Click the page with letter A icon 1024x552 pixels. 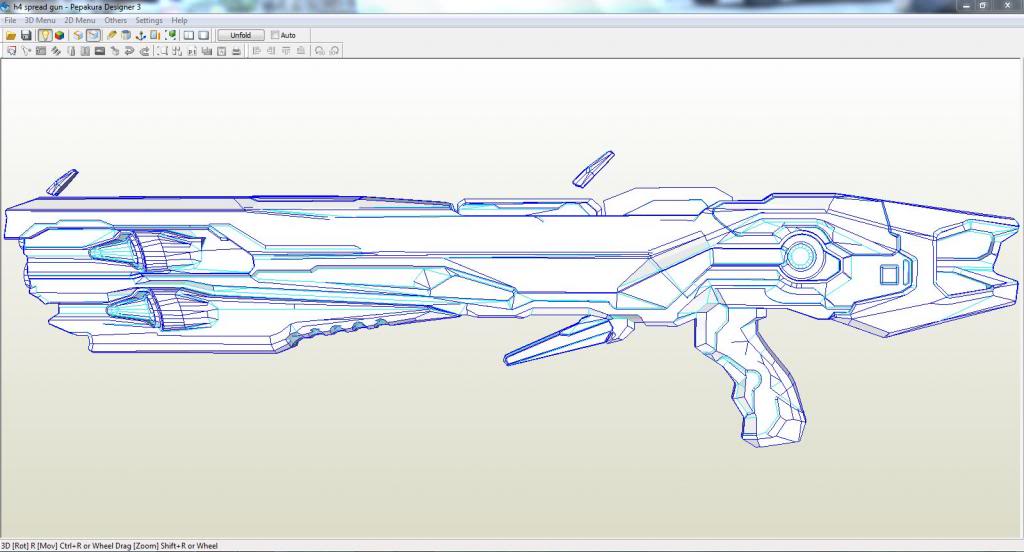click(x=221, y=51)
